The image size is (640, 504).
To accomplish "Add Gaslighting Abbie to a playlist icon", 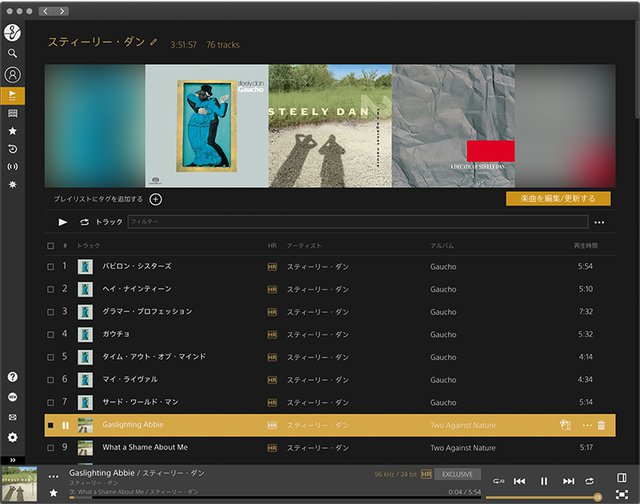I will click(566, 425).
